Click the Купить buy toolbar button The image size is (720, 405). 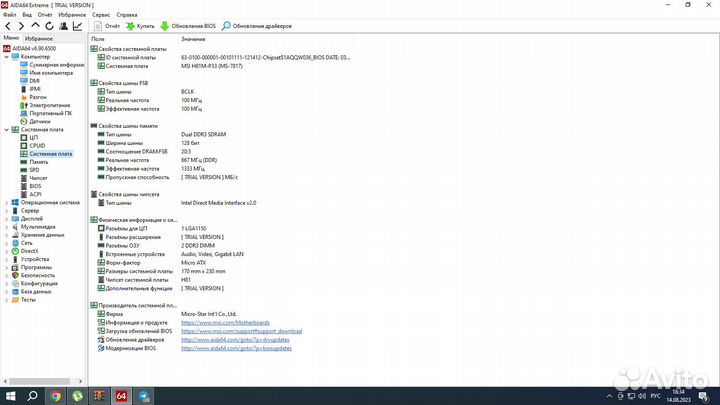[x=141, y=26]
